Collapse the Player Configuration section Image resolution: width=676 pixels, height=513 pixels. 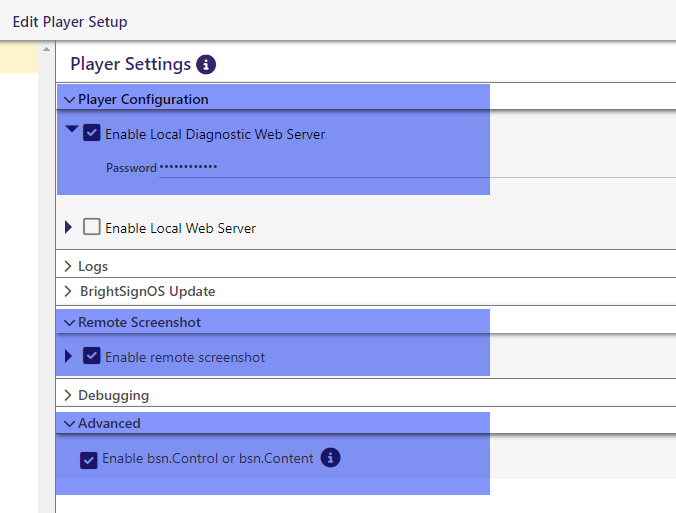[x=69, y=99]
